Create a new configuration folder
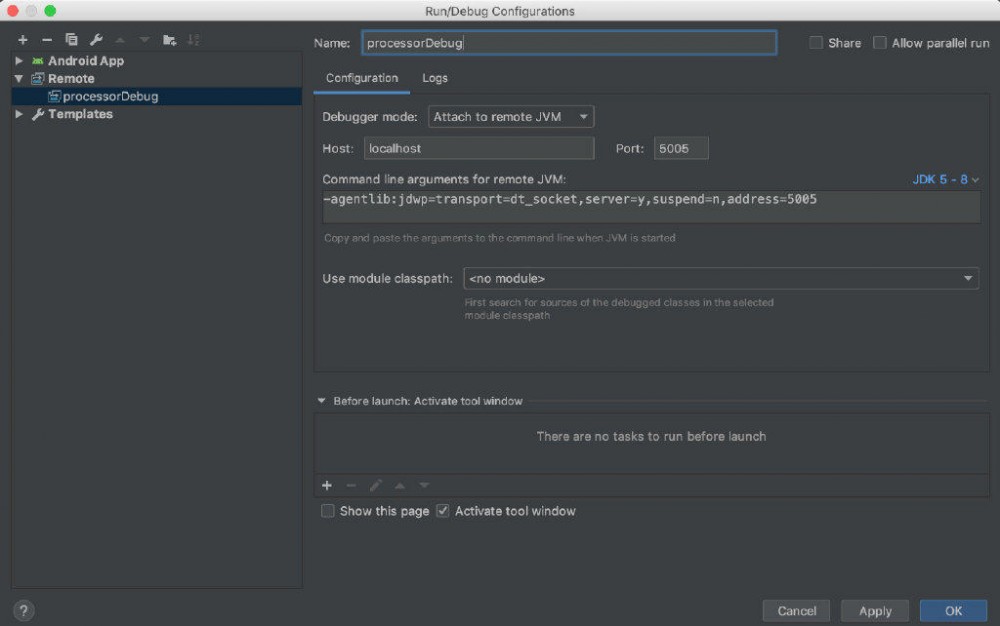Screen dimensions: 1000x626 tap(170, 40)
